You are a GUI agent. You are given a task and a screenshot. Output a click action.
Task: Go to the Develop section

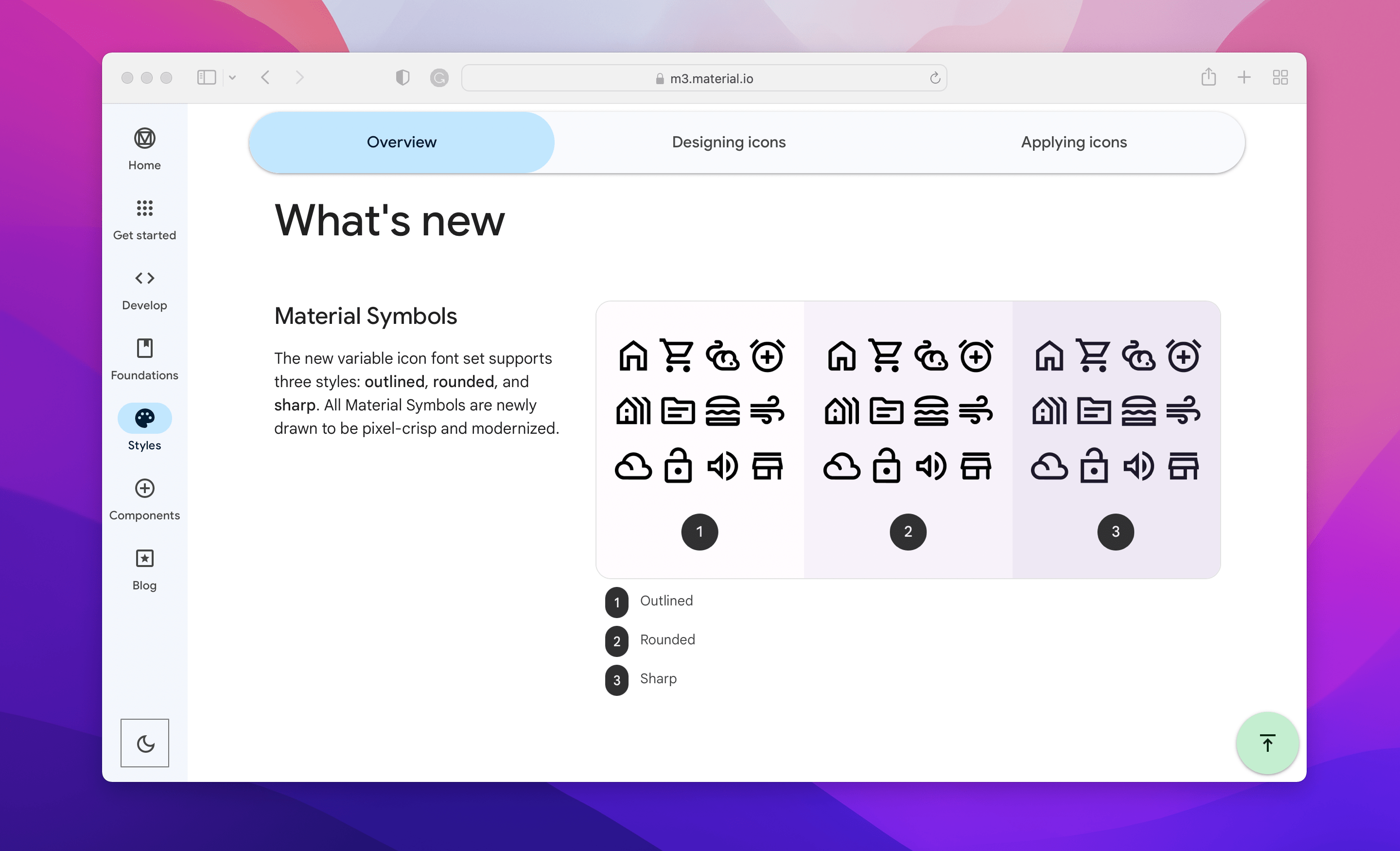pos(144,289)
